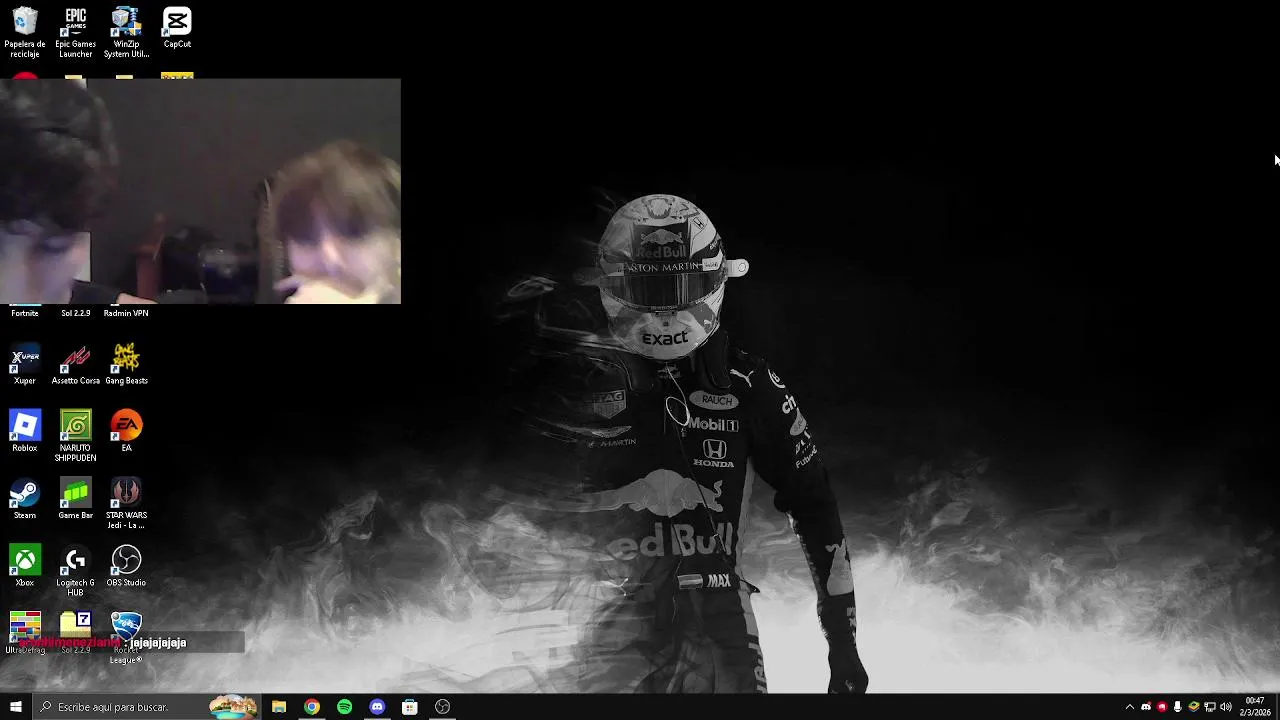The width and height of the screenshot is (1280, 720).
Task: Click Show desktop strip at taskbar end
Action: click(1278, 707)
